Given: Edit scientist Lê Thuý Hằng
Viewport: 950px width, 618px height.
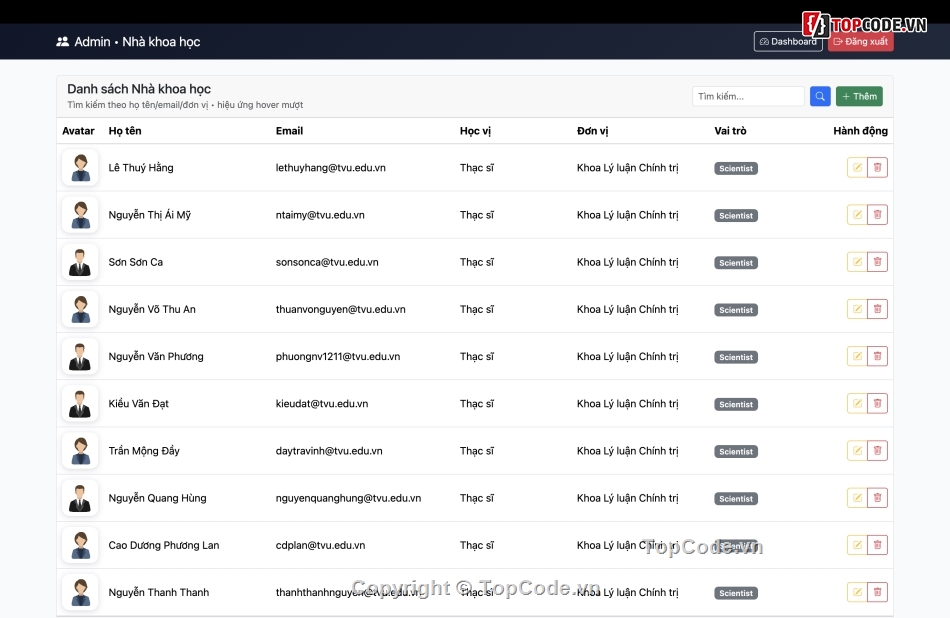Looking at the screenshot, I should 857,168.
